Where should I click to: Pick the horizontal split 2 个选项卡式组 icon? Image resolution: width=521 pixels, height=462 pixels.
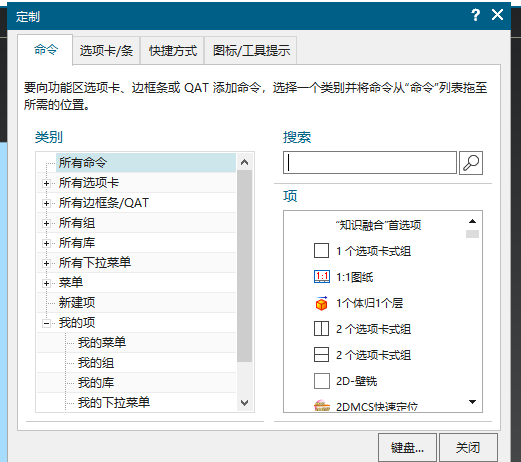click(321, 355)
